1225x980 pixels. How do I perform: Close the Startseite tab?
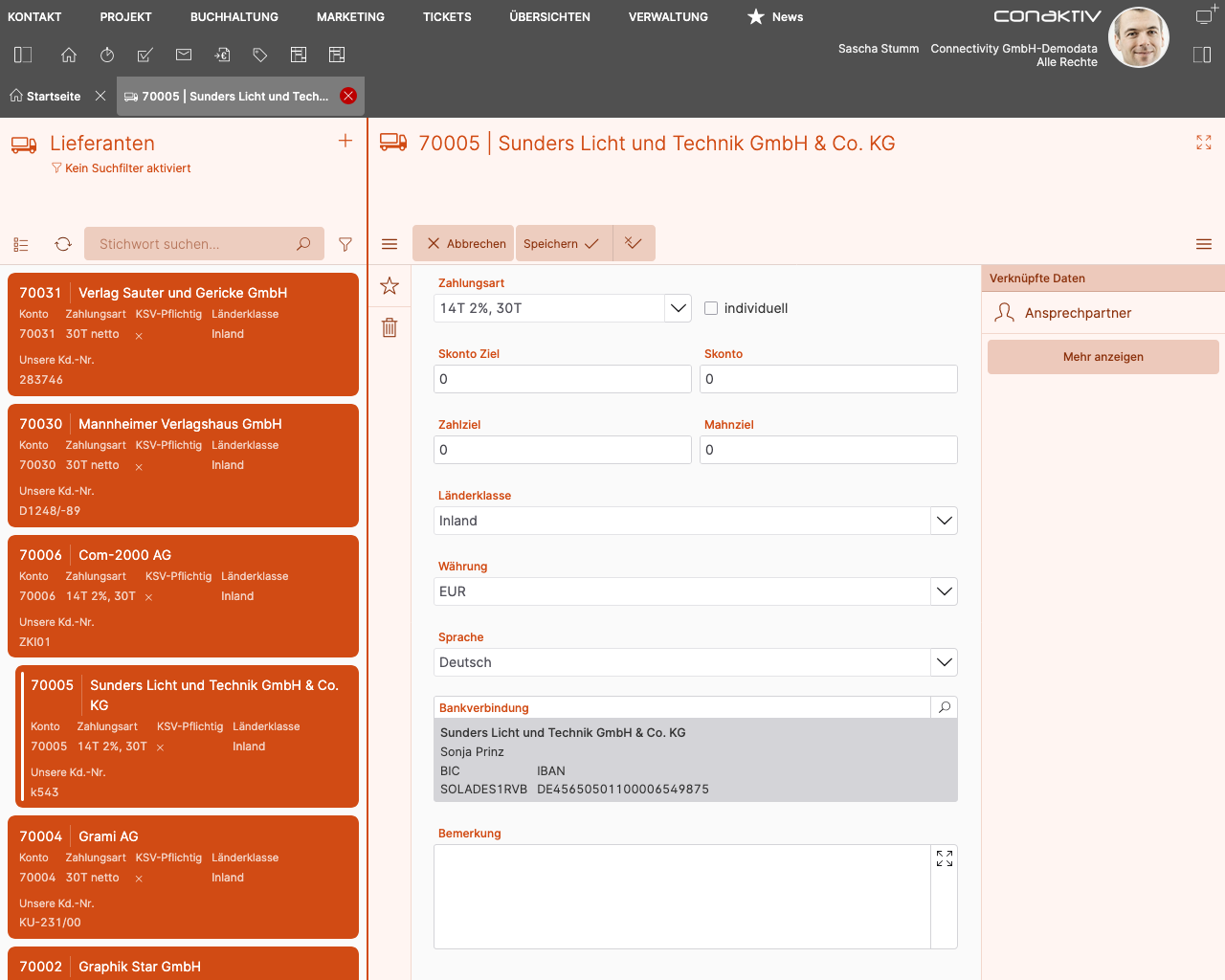(100, 96)
